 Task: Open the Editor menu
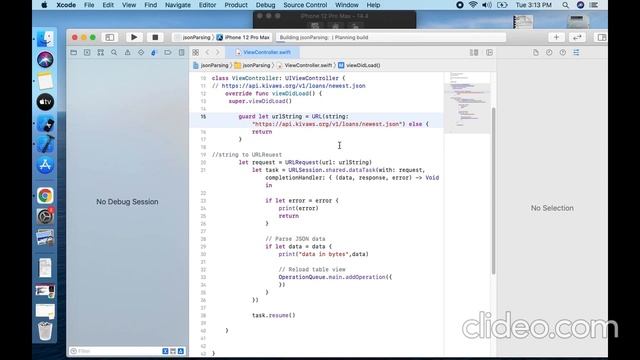207,5
